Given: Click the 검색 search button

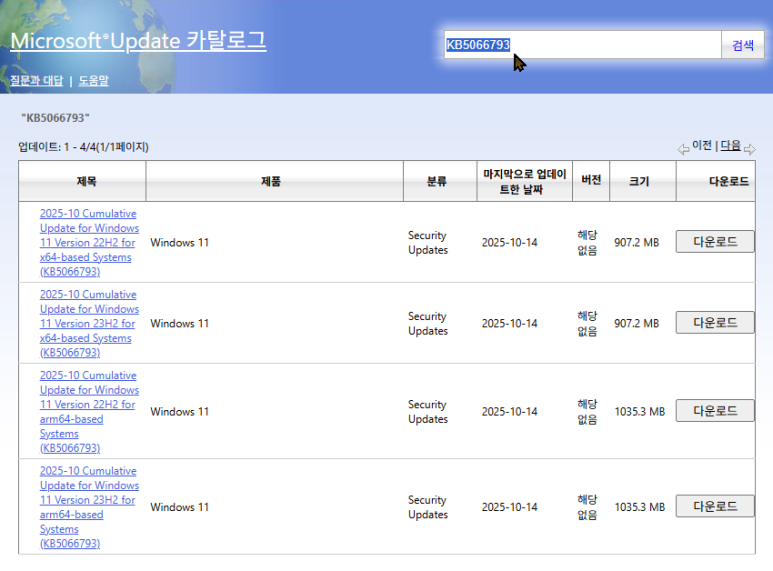Looking at the screenshot, I should [x=742, y=45].
